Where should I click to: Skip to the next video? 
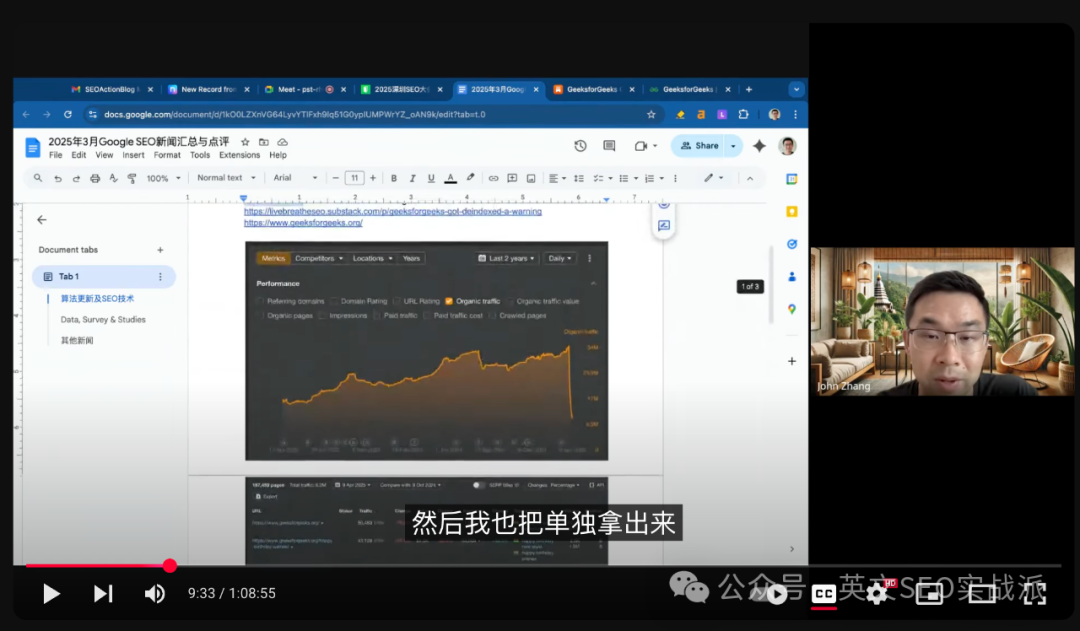[103, 593]
